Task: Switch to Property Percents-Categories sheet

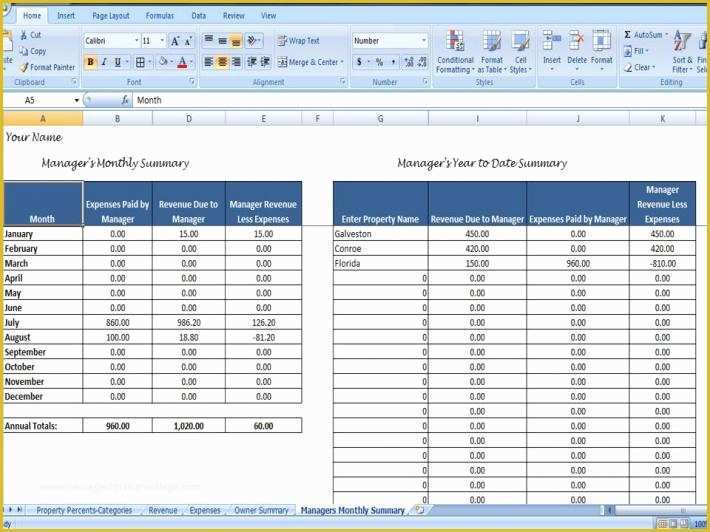Action: [84, 510]
